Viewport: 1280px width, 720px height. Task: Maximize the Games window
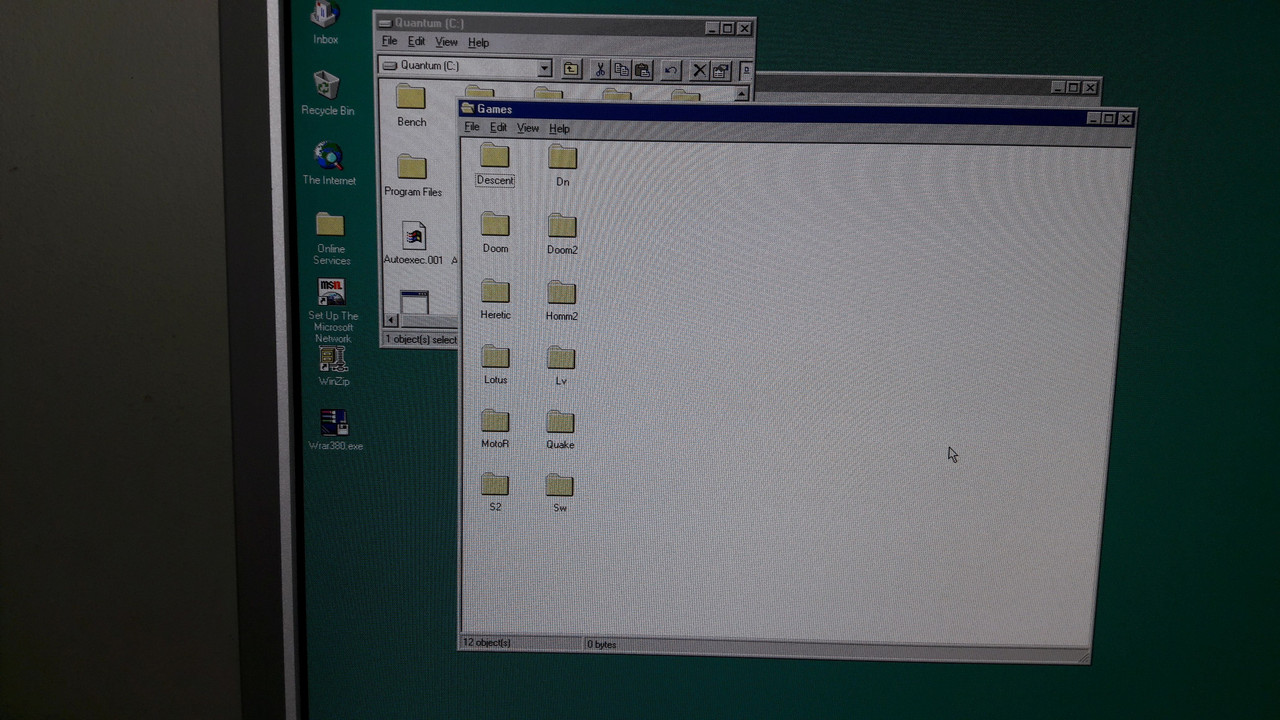pos(1108,118)
